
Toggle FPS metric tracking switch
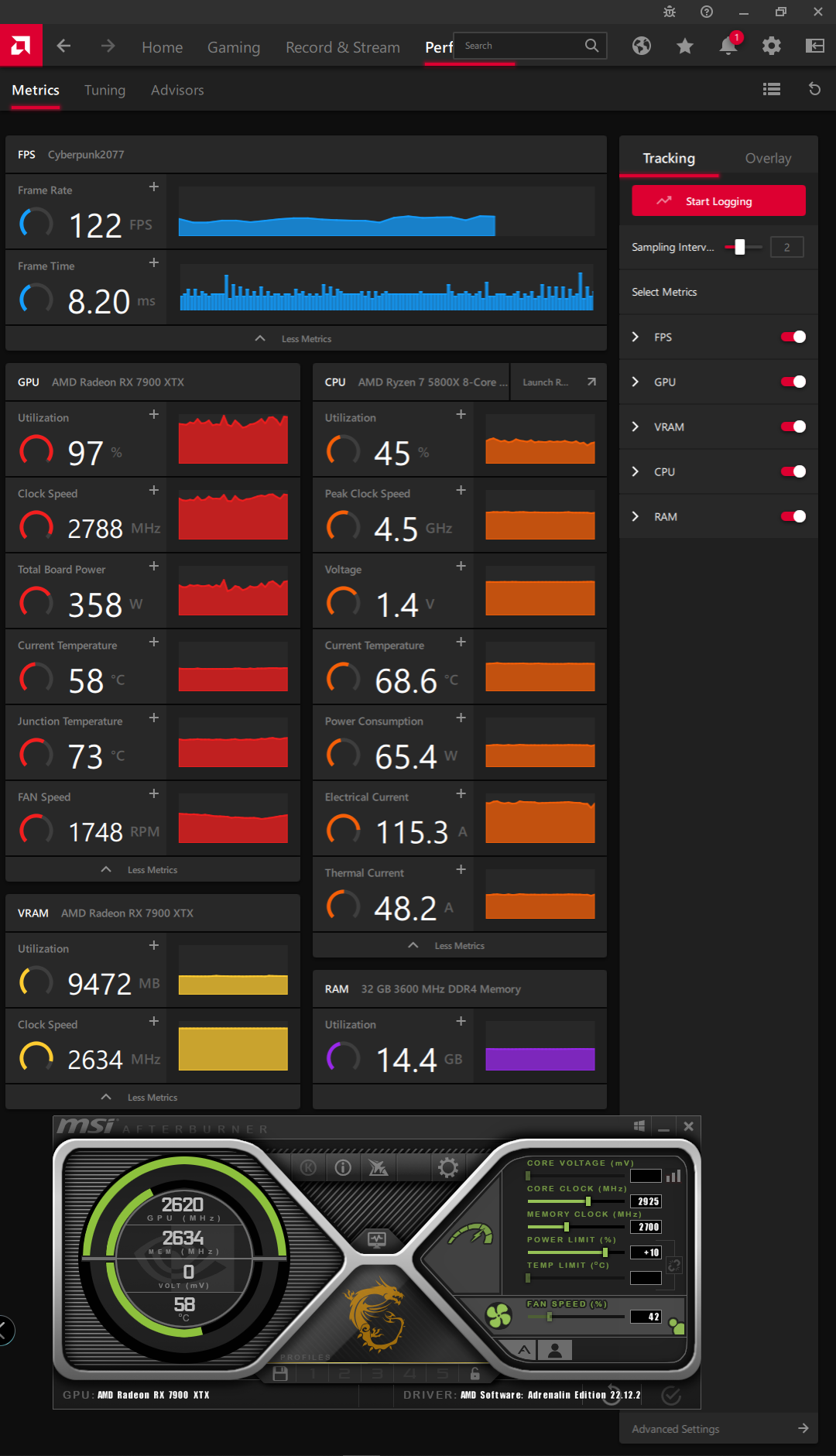[x=793, y=337]
